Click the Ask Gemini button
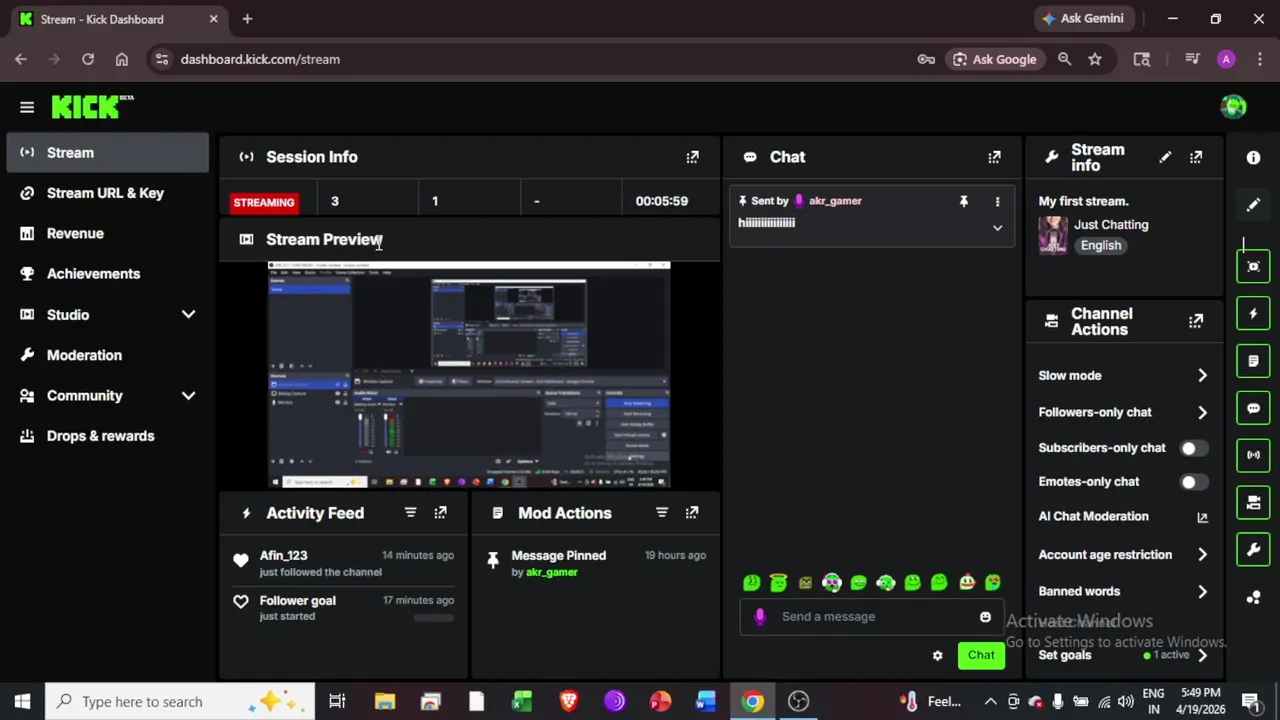 [1084, 18]
